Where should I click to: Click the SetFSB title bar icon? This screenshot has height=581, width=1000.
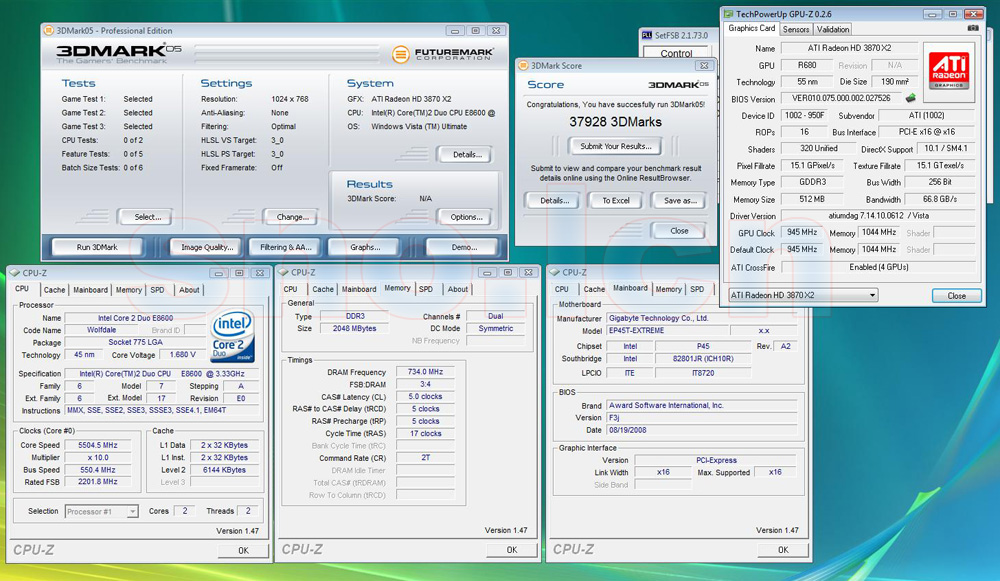[x=647, y=35]
